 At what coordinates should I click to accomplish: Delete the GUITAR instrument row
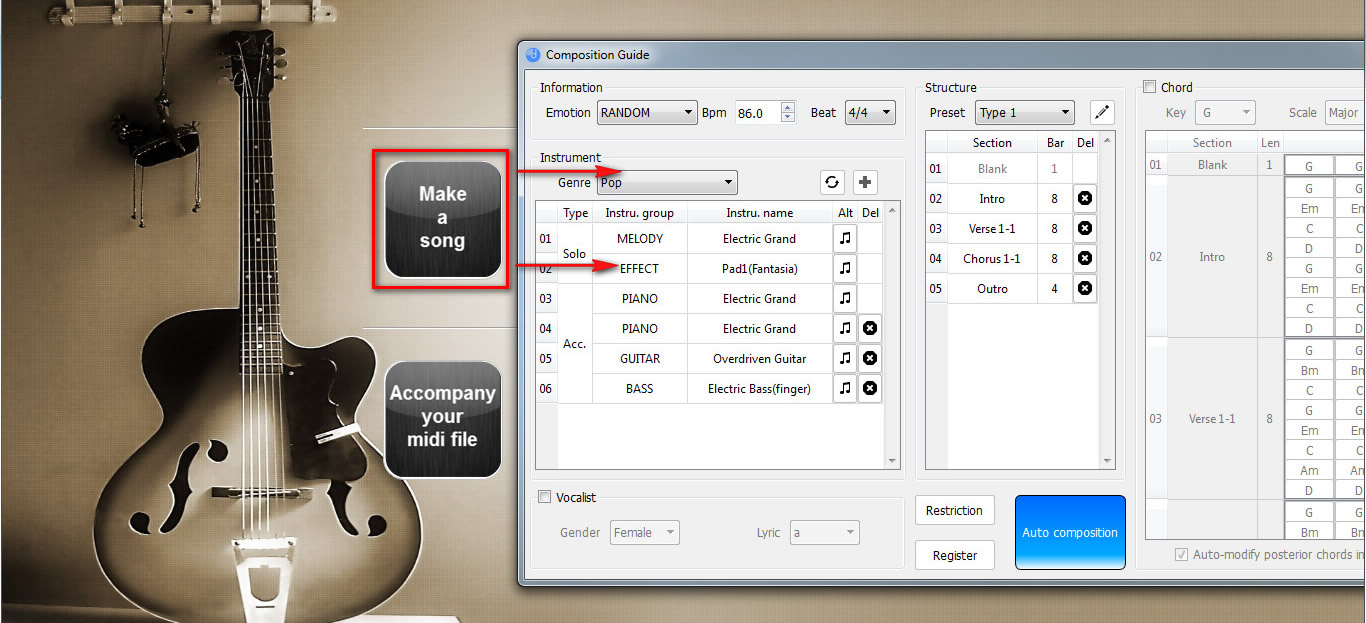point(870,358)
